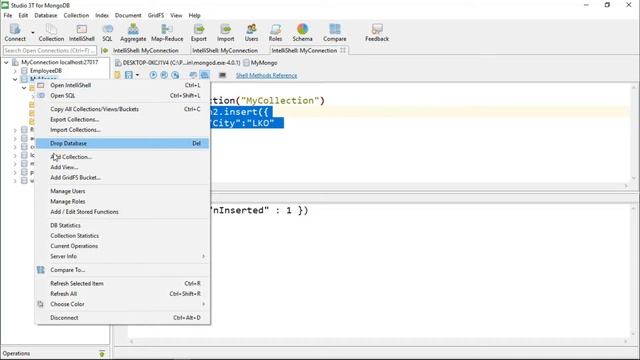
Task: Click the Connect toolbar icon
Action: coord(15,32)
